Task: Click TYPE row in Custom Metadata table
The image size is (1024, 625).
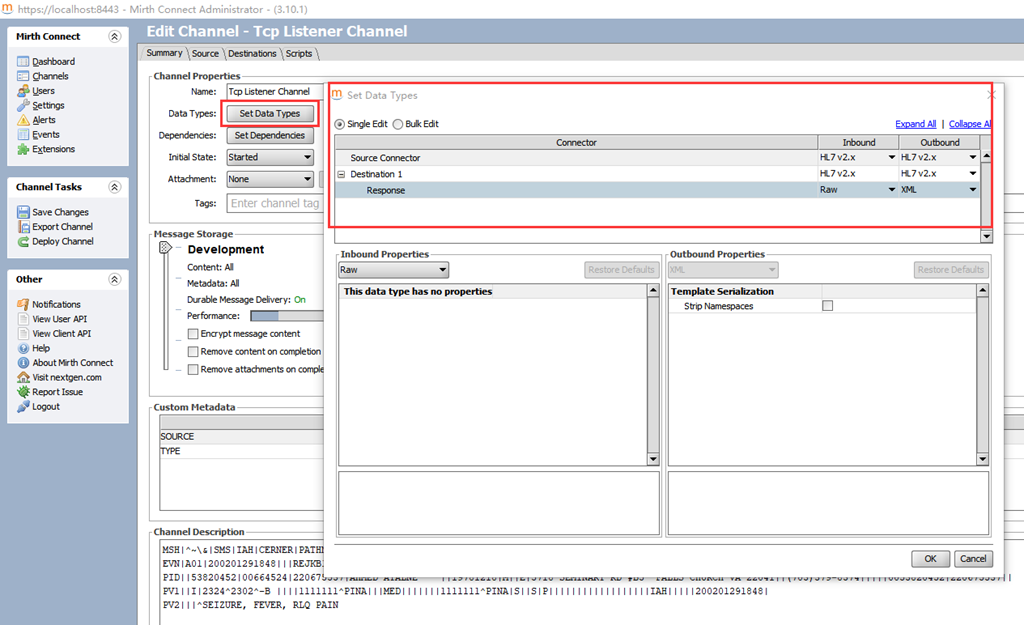Action: click(x=242, y=451)
